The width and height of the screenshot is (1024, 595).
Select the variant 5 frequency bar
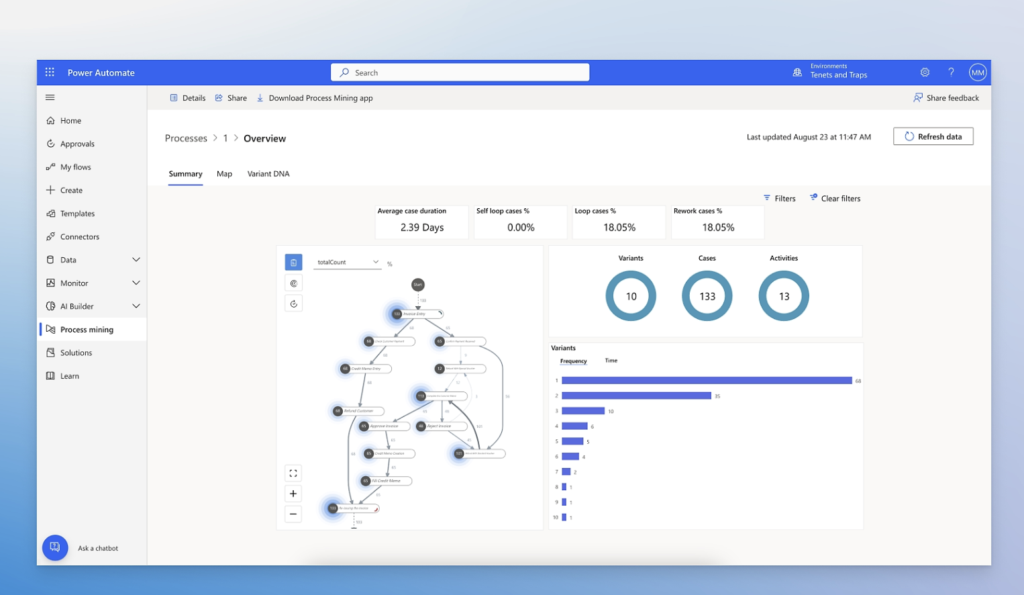click(x=572, y=442)
